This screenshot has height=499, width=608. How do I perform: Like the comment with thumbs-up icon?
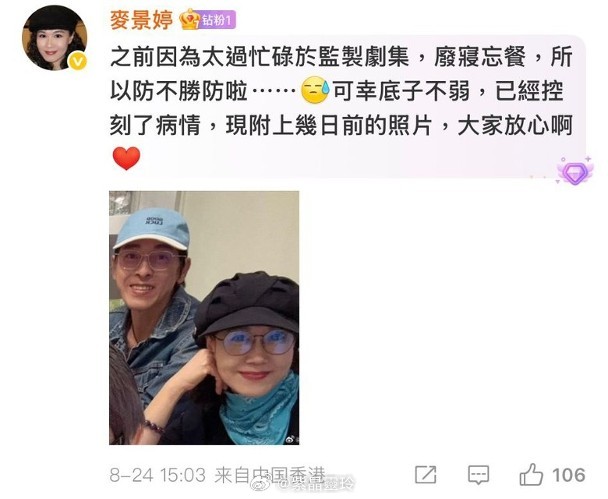click(x=531, y=474)
